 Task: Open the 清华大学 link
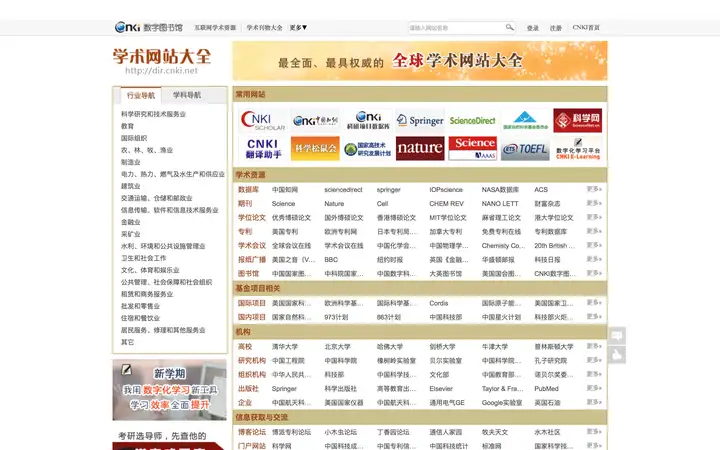tap(285, 347)
